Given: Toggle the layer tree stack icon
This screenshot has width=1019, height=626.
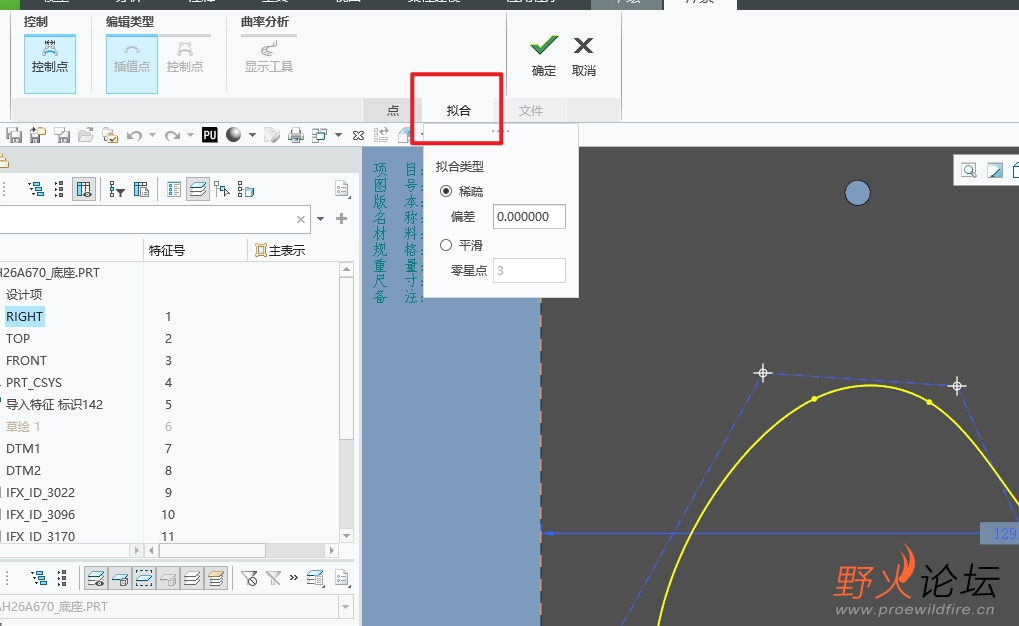Looking at the screenshot, I should pyautogui.click(x=198, y=189).
